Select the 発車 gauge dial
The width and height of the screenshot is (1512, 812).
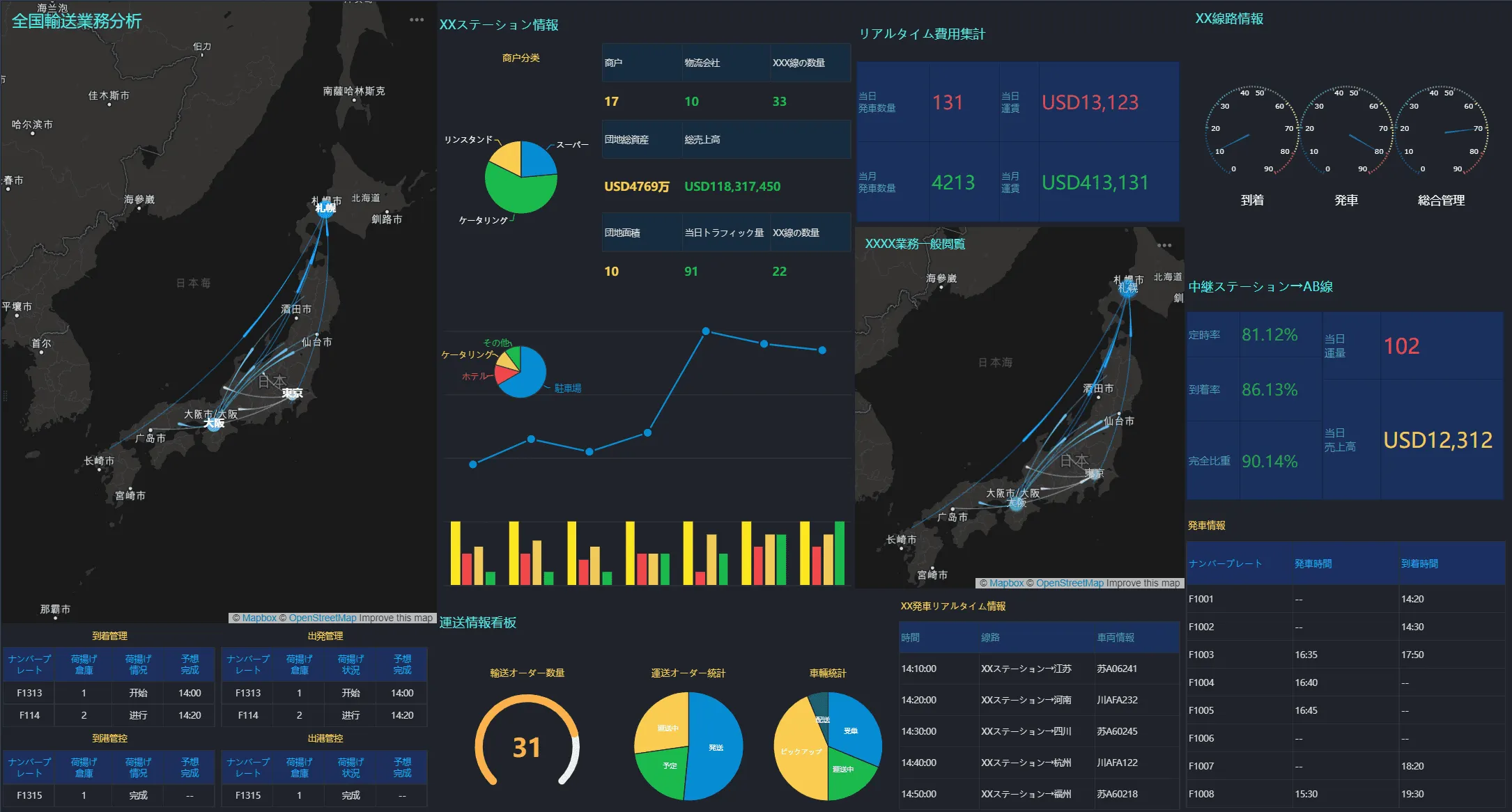tap(1346, 132)
